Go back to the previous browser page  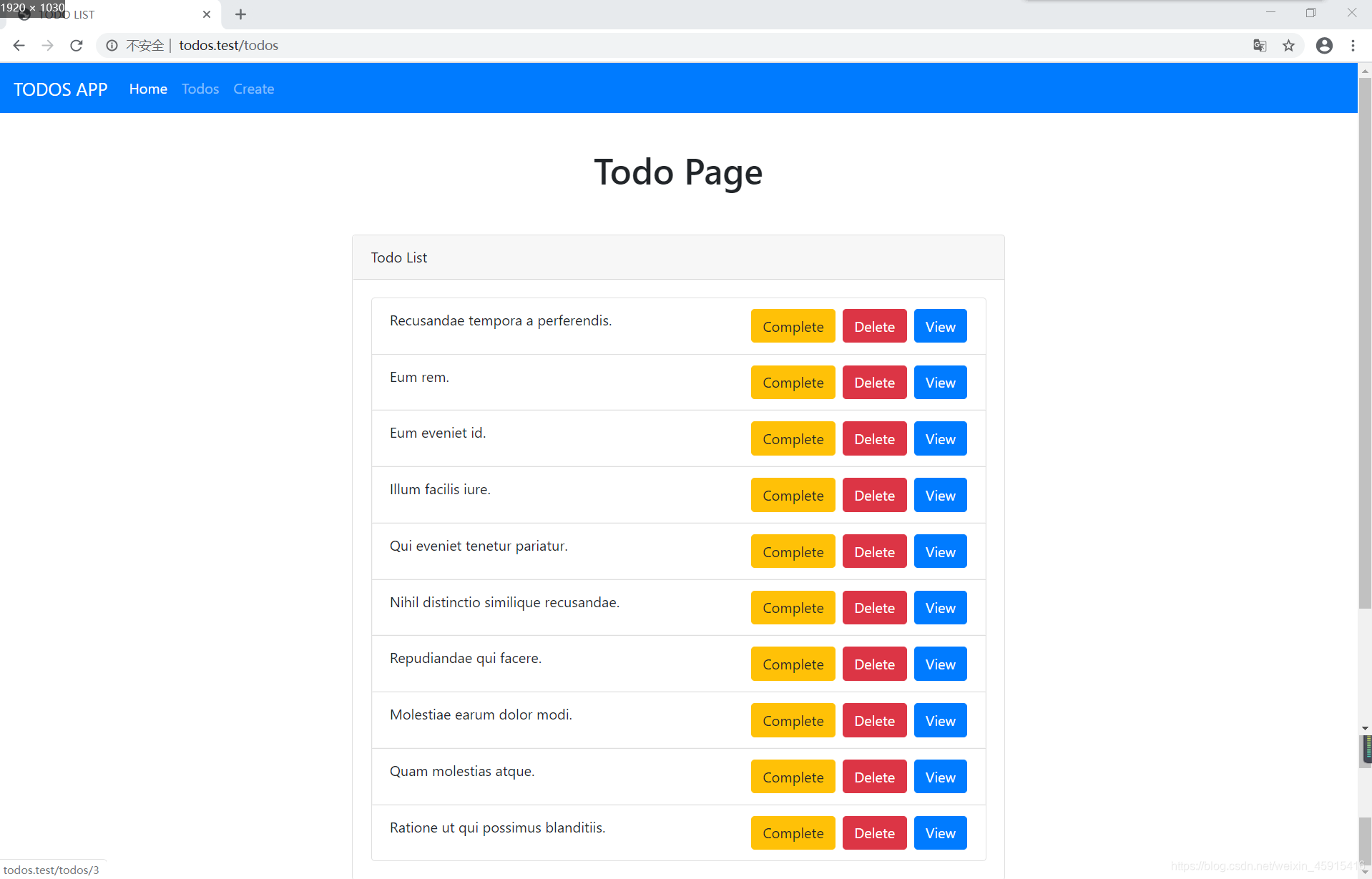(19, 45)
